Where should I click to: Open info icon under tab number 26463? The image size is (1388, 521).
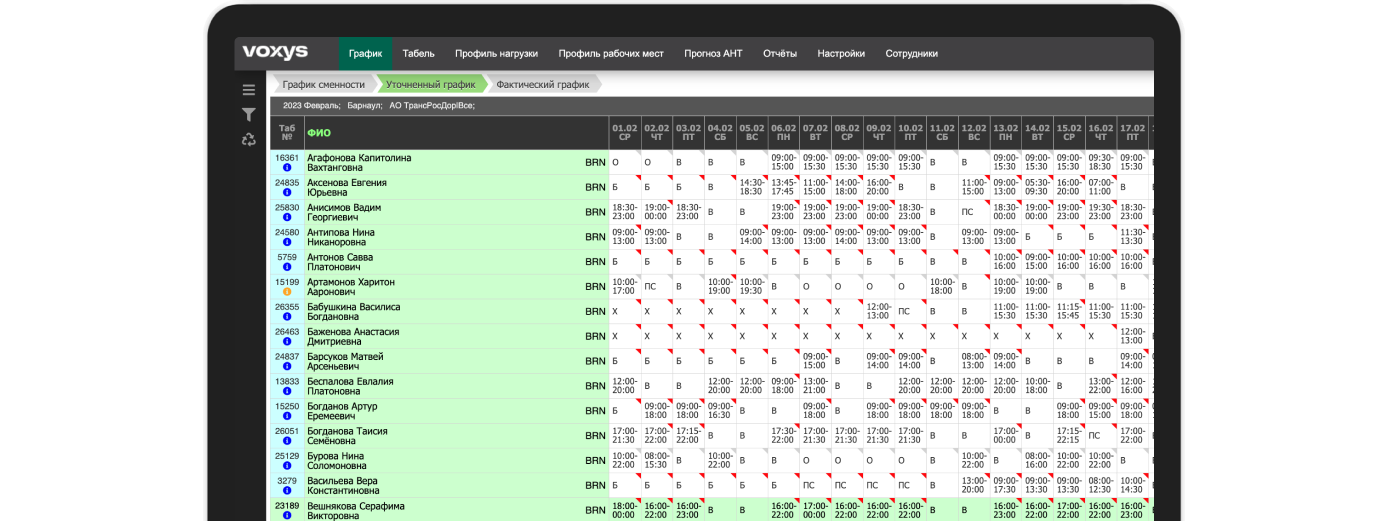(287, 341)
